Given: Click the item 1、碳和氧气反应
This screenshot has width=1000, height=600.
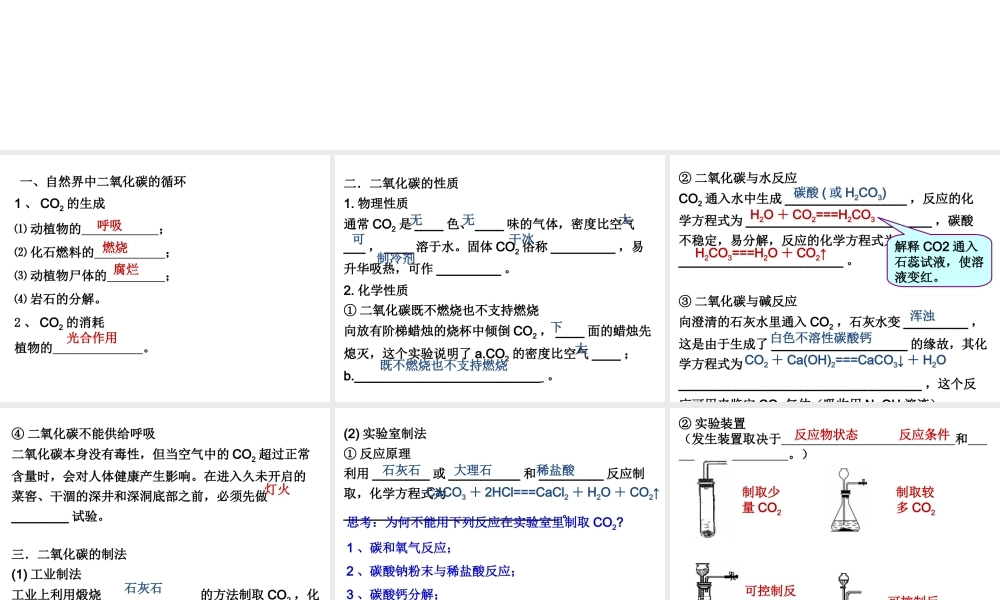Looking at the screenshot, I should pyautogui.click(x=400, y=548).
